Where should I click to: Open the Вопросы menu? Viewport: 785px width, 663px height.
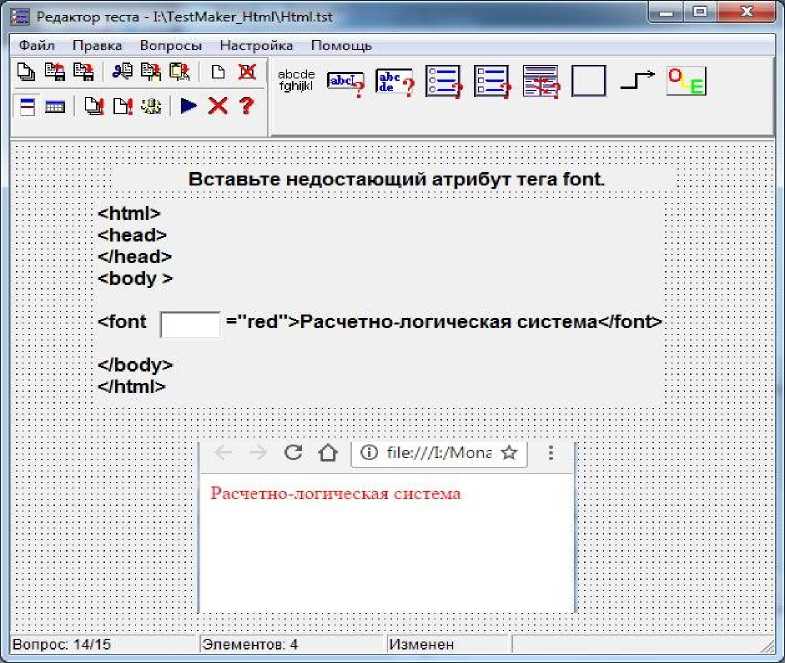click(171, 46)
